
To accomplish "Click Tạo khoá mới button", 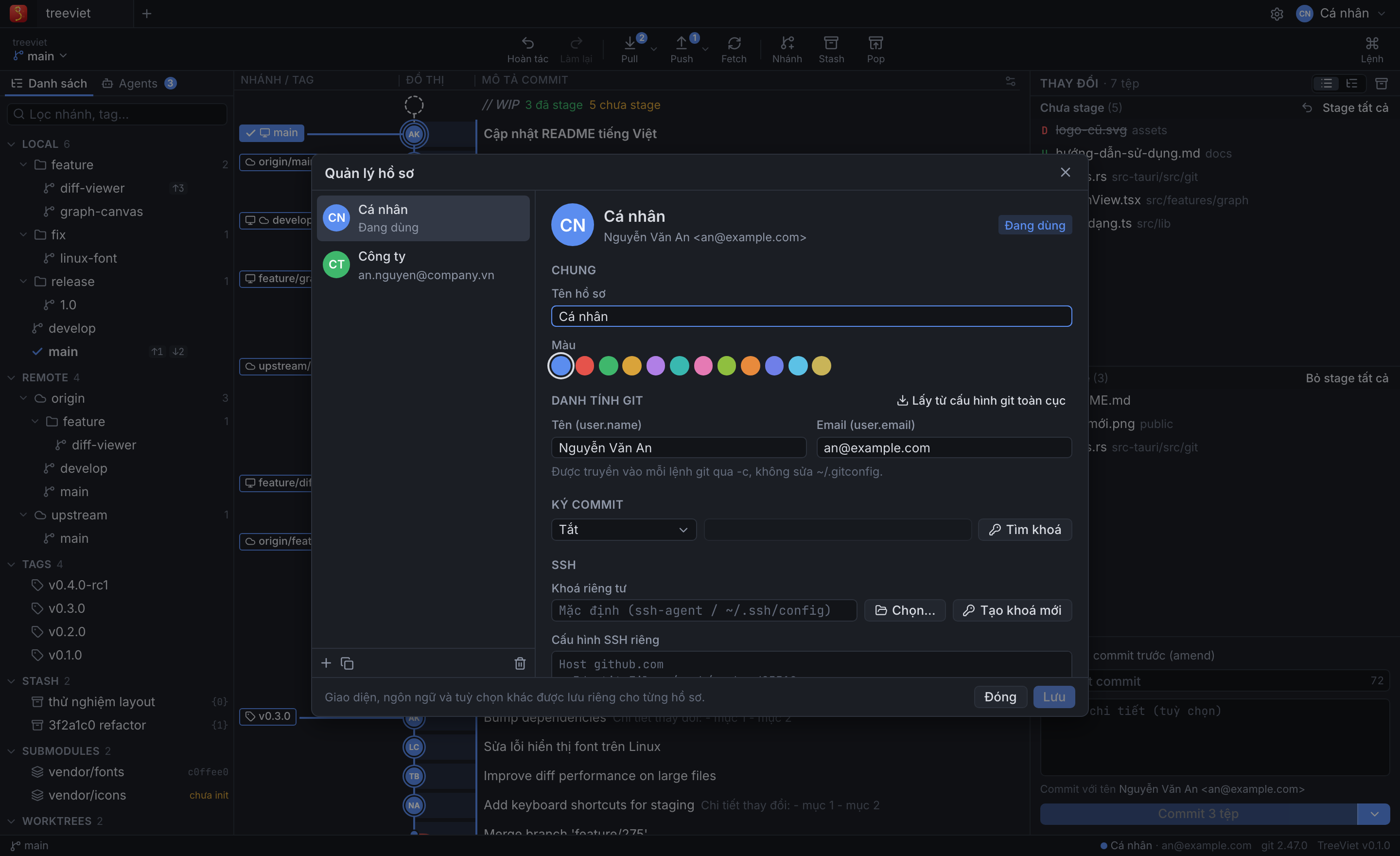I will [x=1012, y=610].
